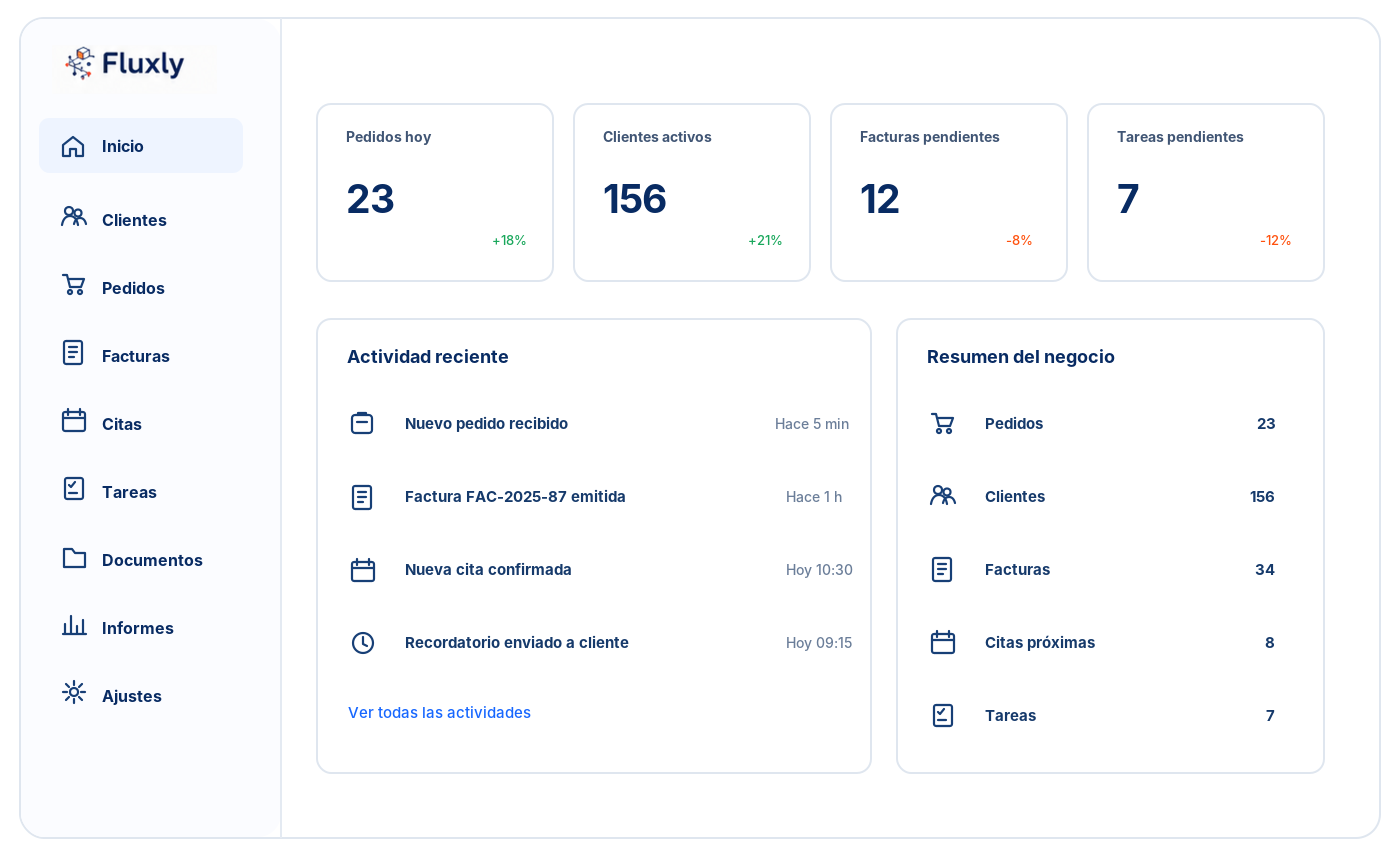Click the invoice icon beside Factura FAC-2025-87 emitida
The height and width of the screenshot is (856, 1400).
tap(362, 497)
